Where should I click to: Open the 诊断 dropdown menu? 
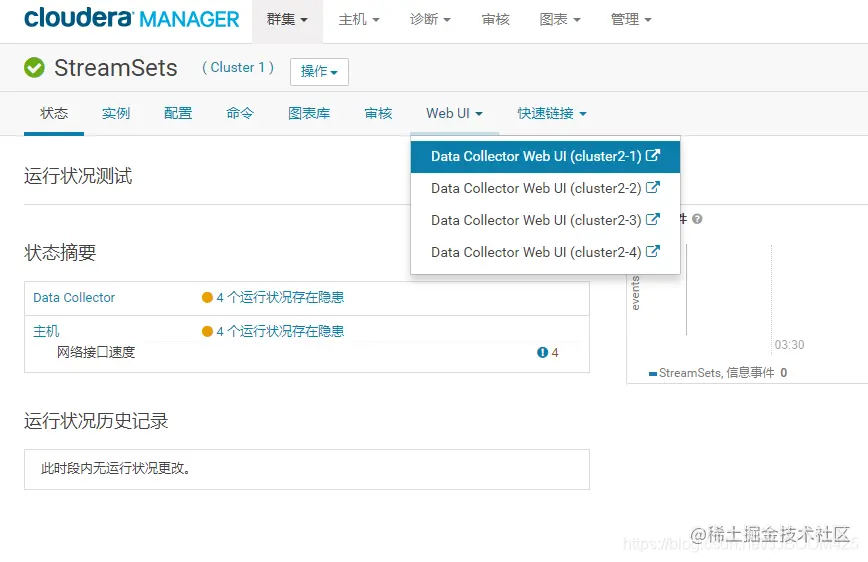click(x=430, y=20)
